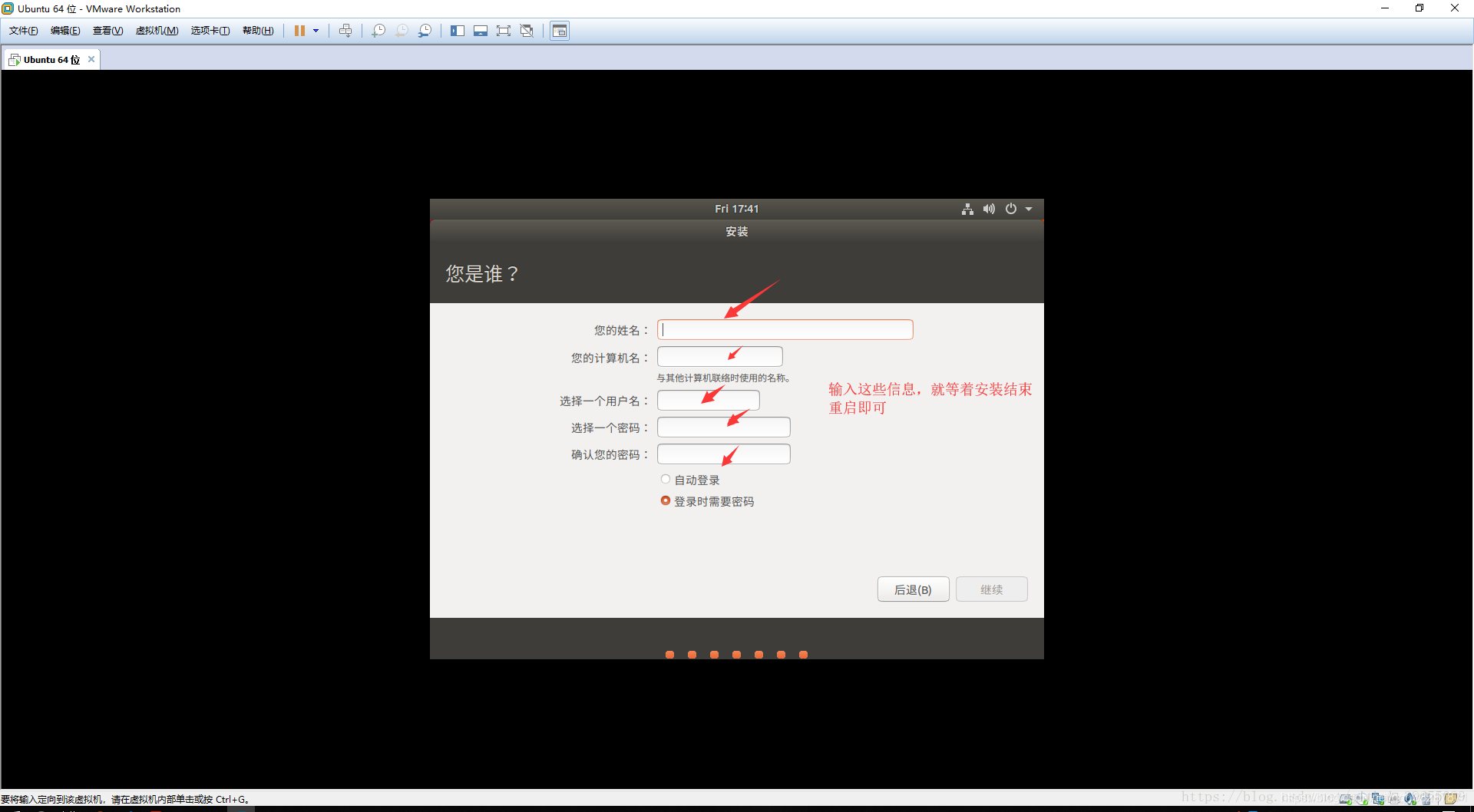This screenshot has width=1474, height=812.
Task: Take a snapshot with the clock-plus icon
Action: (378, 30)
